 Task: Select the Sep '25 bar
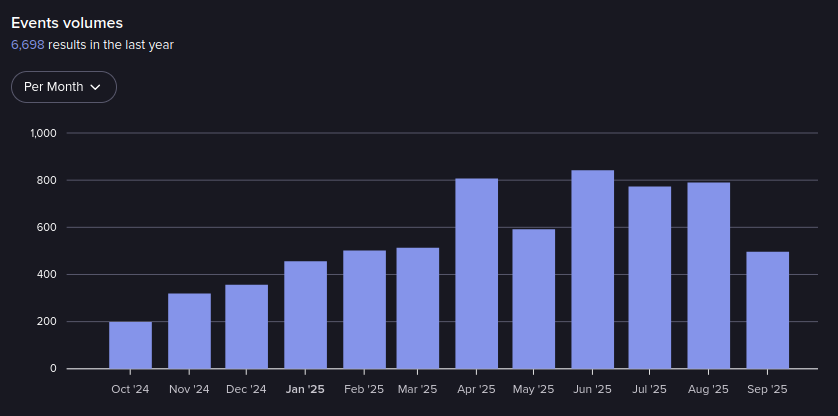point(767,310)
